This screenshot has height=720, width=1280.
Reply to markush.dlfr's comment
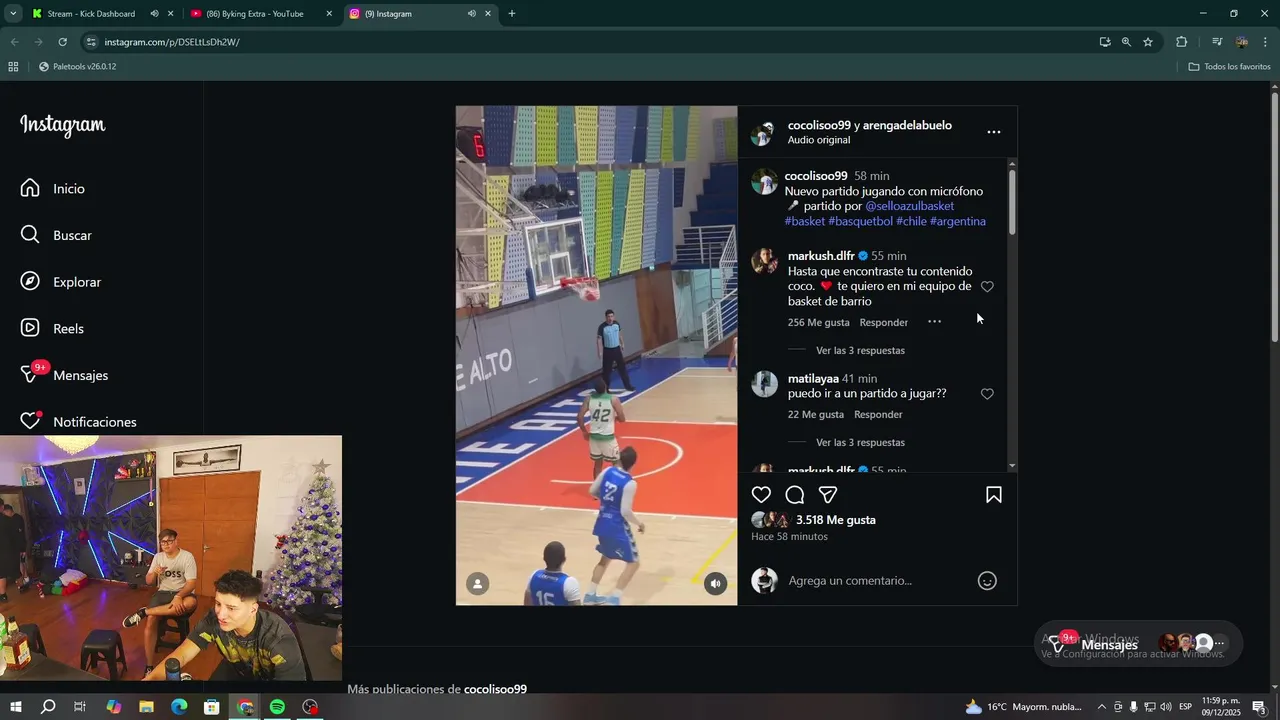point(884,323)
